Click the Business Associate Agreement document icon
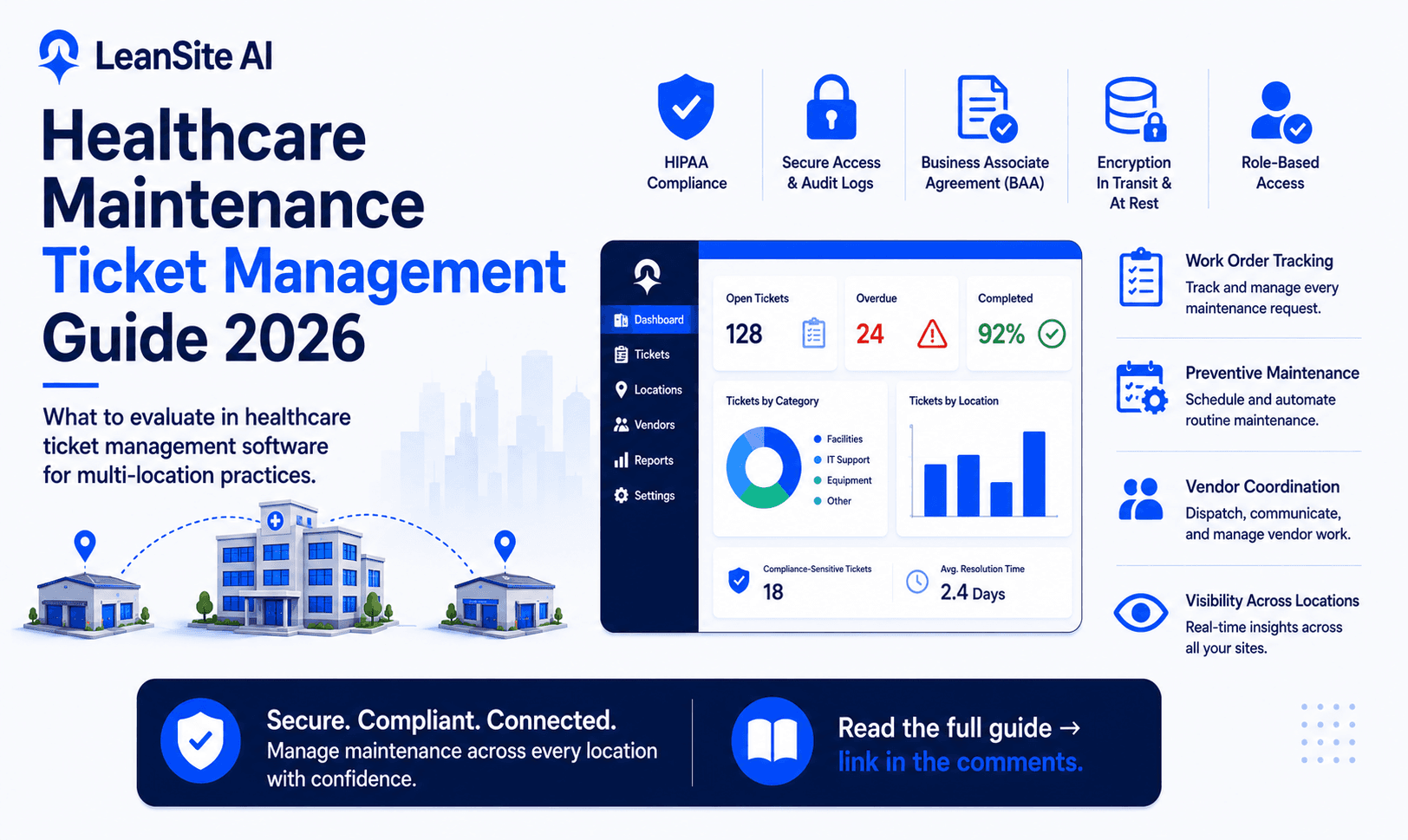 987,108
